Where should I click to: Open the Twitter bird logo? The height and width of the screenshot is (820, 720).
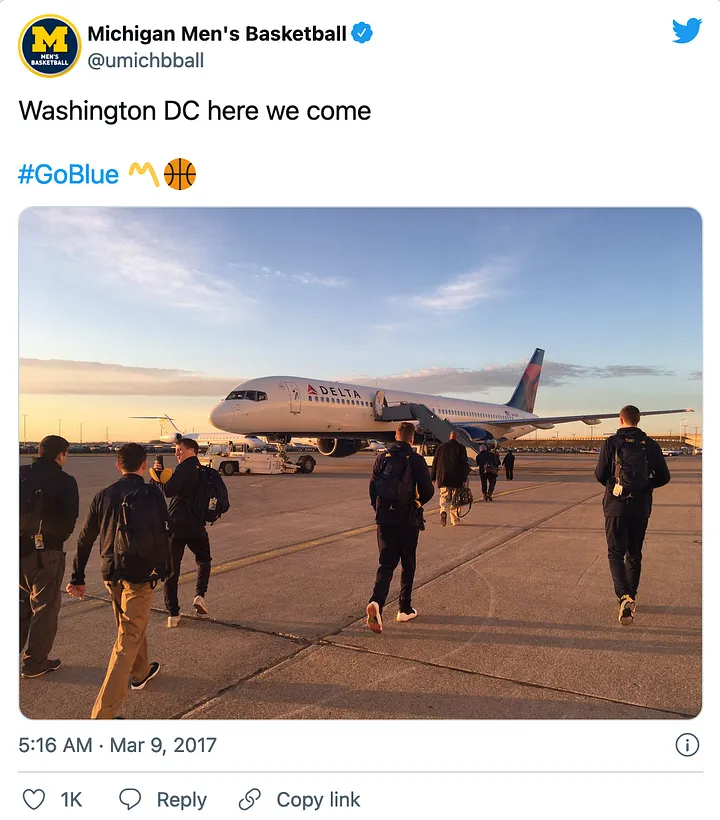click(687, 30)
